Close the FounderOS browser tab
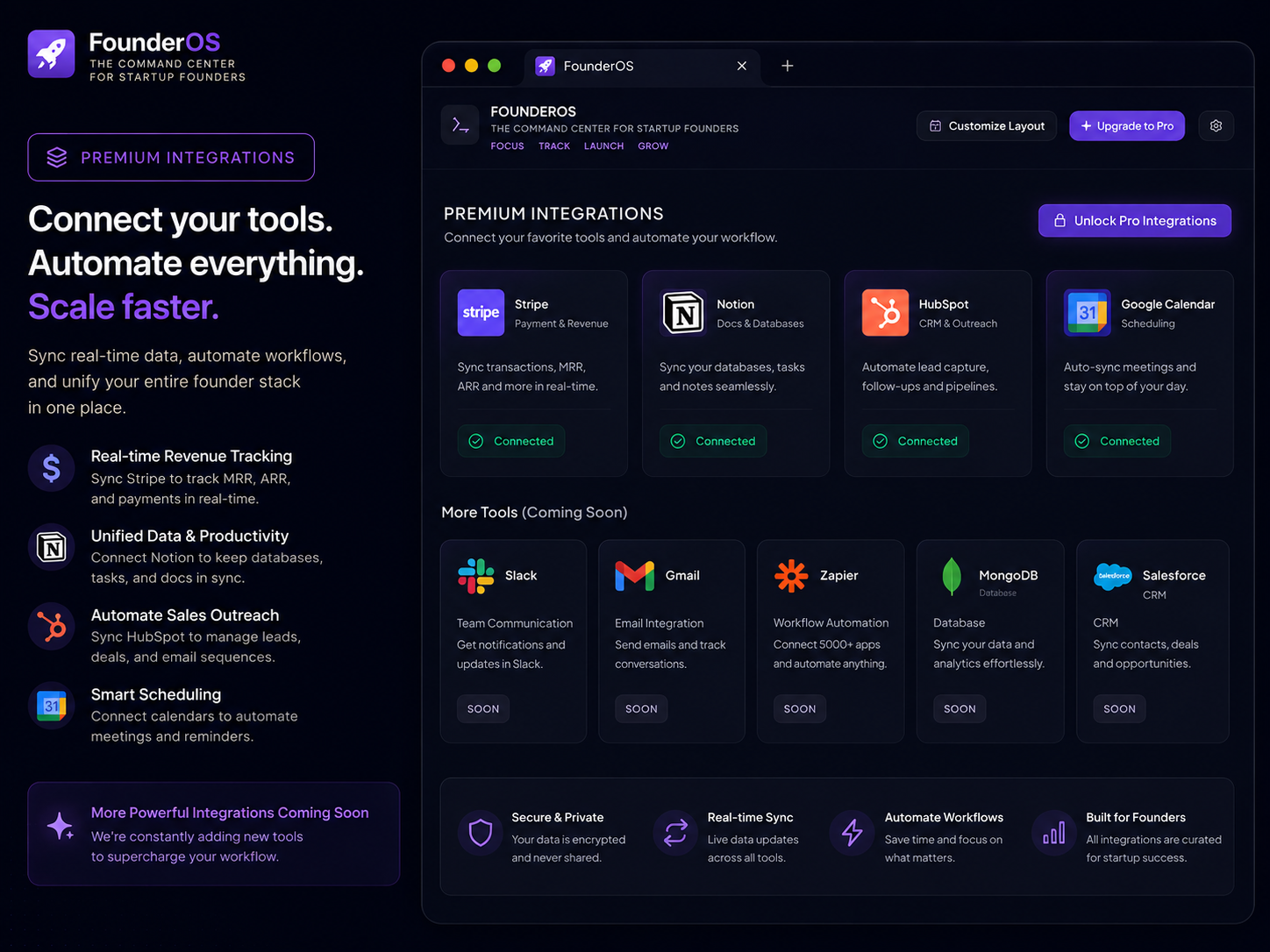The image size is (1270, 952). (x=742, y=66)
